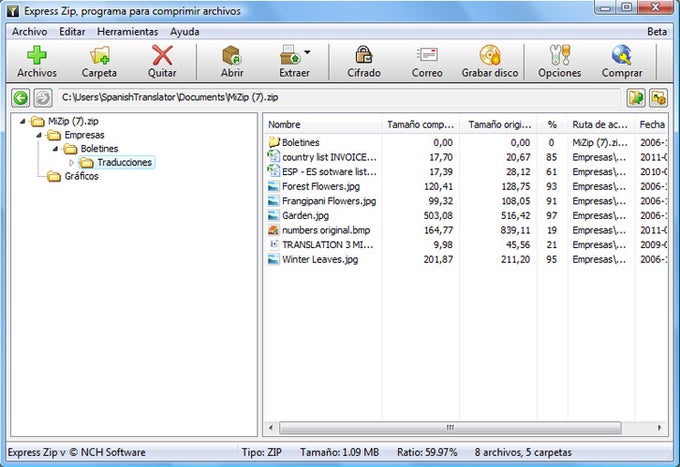
Task: Click the TRANSLATION 3 MI file icon
Action: (274, 245)
